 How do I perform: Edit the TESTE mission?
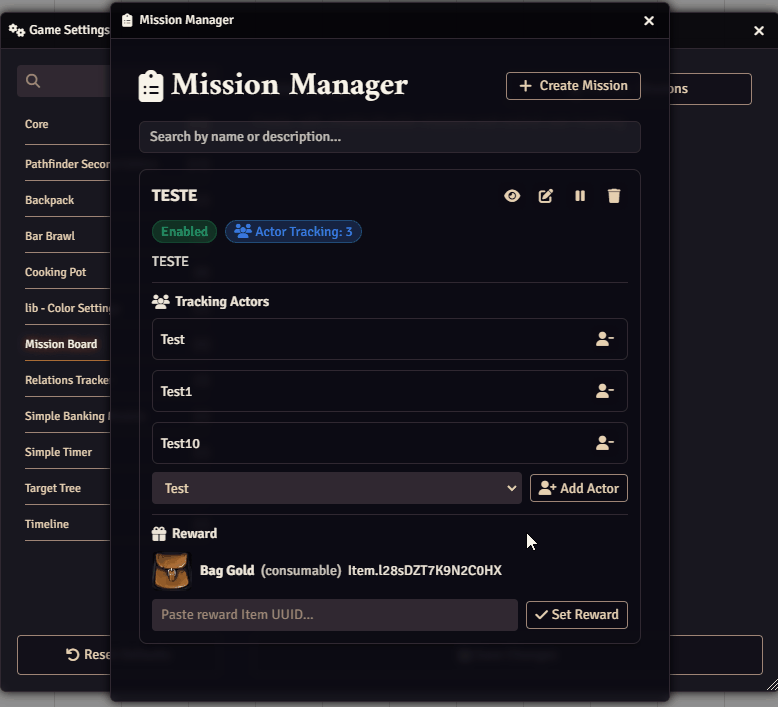click(546, 196)
